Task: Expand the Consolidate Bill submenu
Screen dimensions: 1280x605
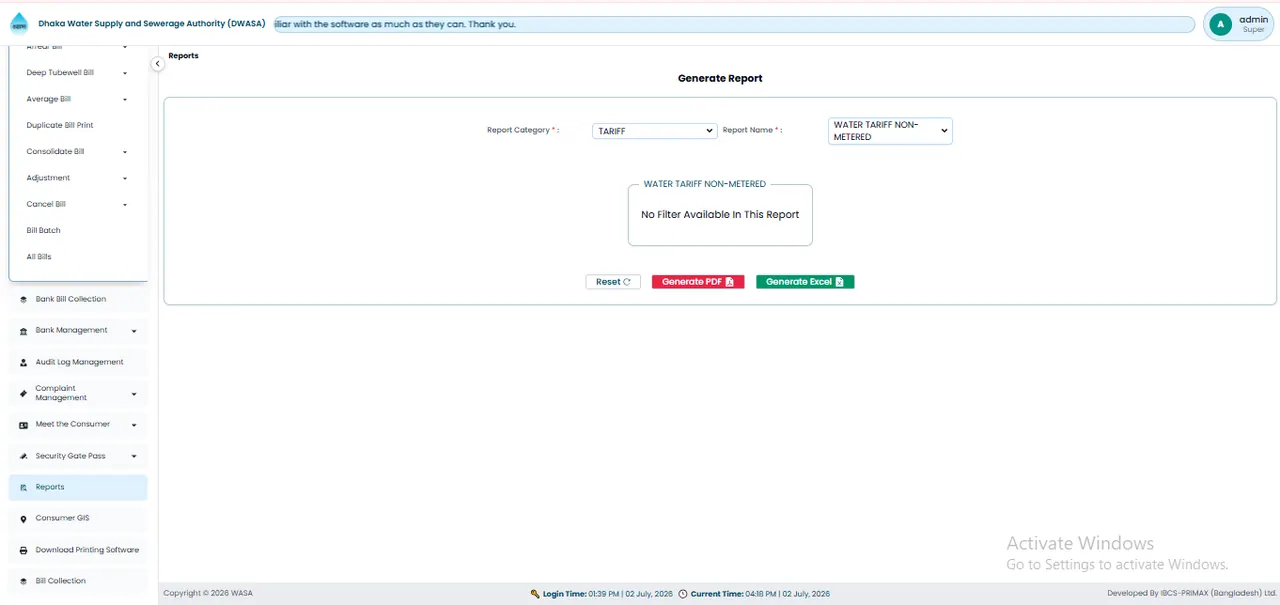Action: point(125,152)
